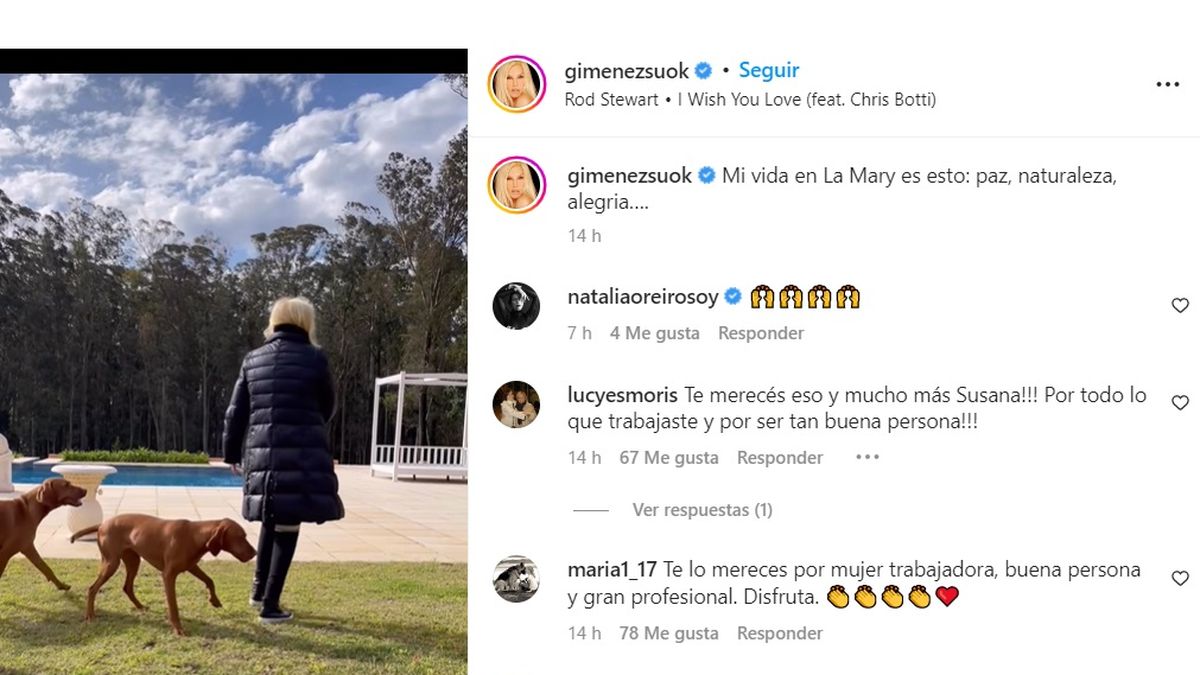
Task: Follow gimenezsuok with Seguir
Action: [769, 70]
